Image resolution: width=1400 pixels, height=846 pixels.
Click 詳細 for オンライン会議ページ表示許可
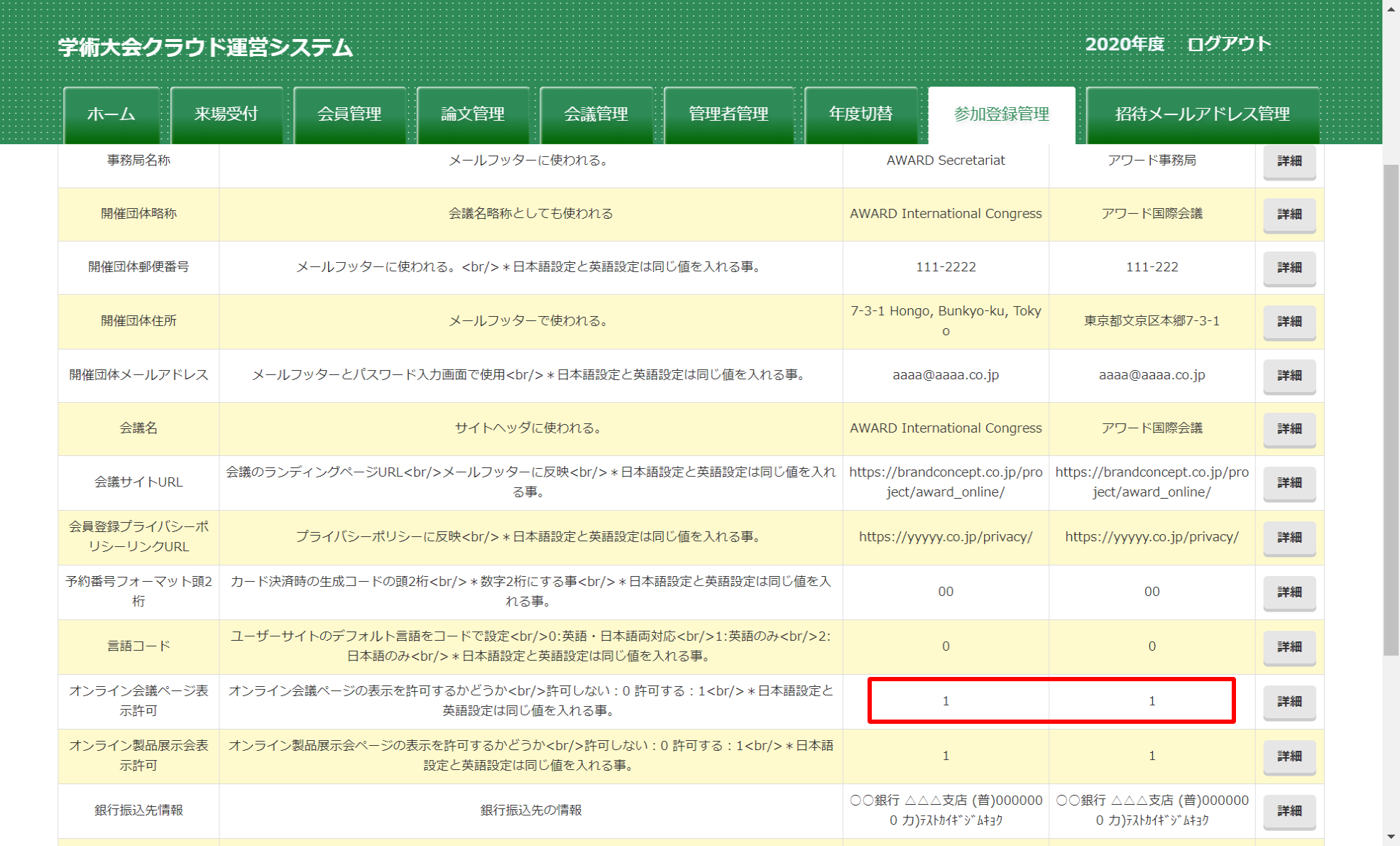pos(1289,702)
